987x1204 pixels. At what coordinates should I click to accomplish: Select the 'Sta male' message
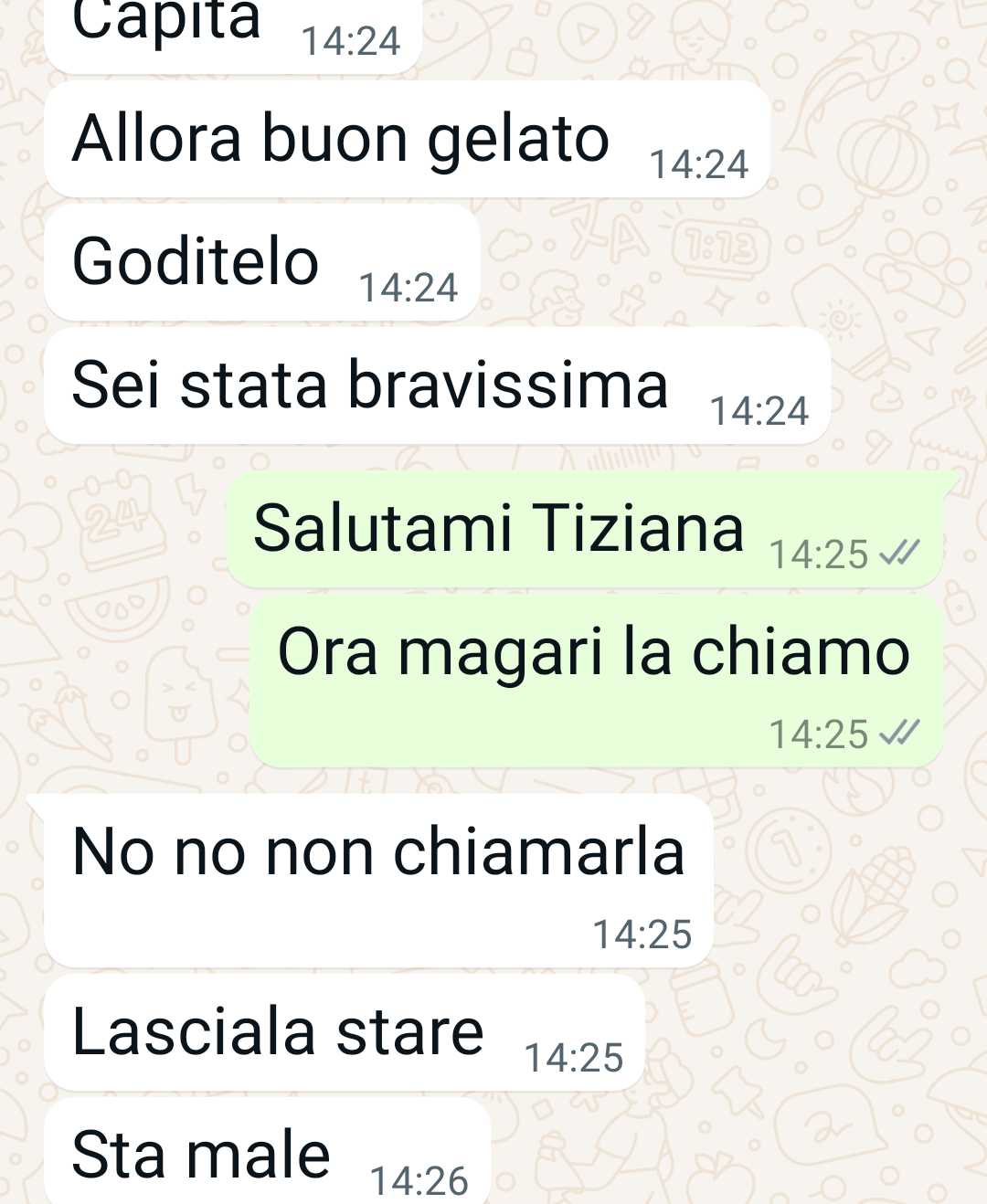coord(267,1153)
